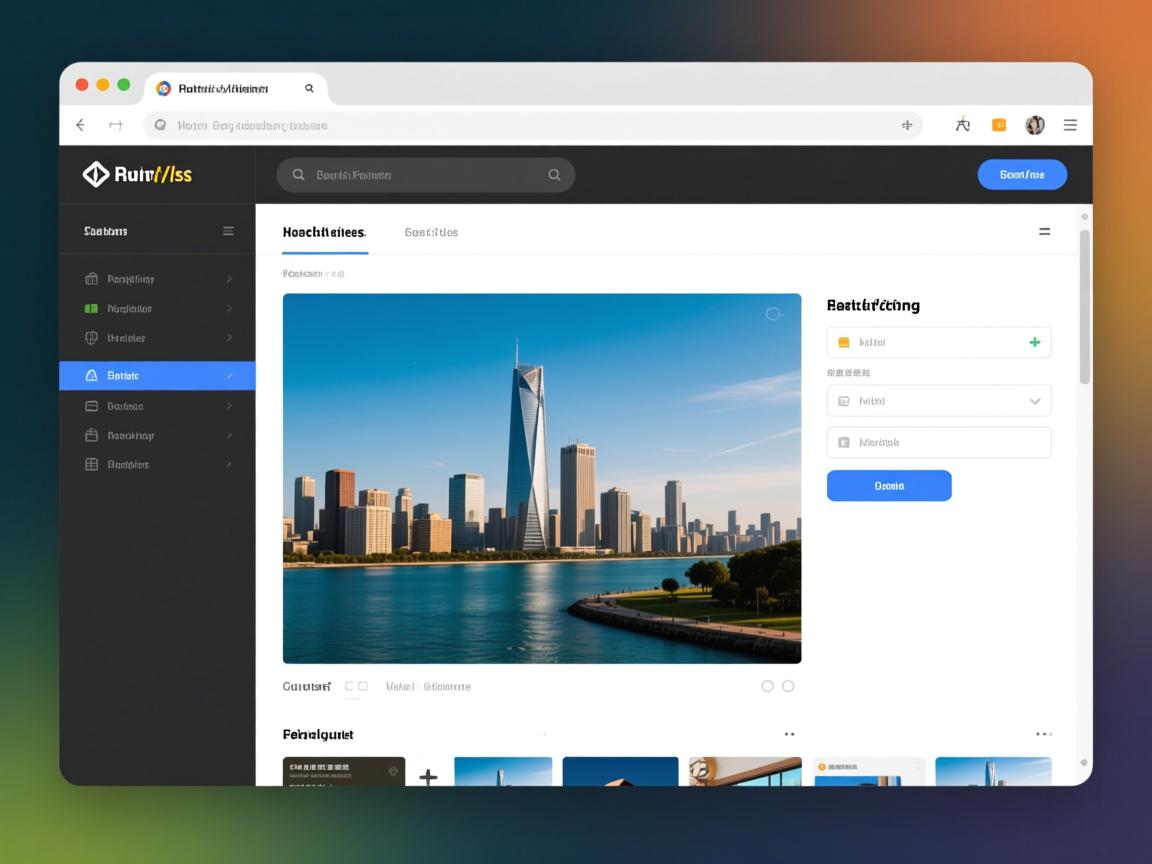Click the browser back arrow
This screenshot has height=864, width=1152.
click(x=81, y=125)
